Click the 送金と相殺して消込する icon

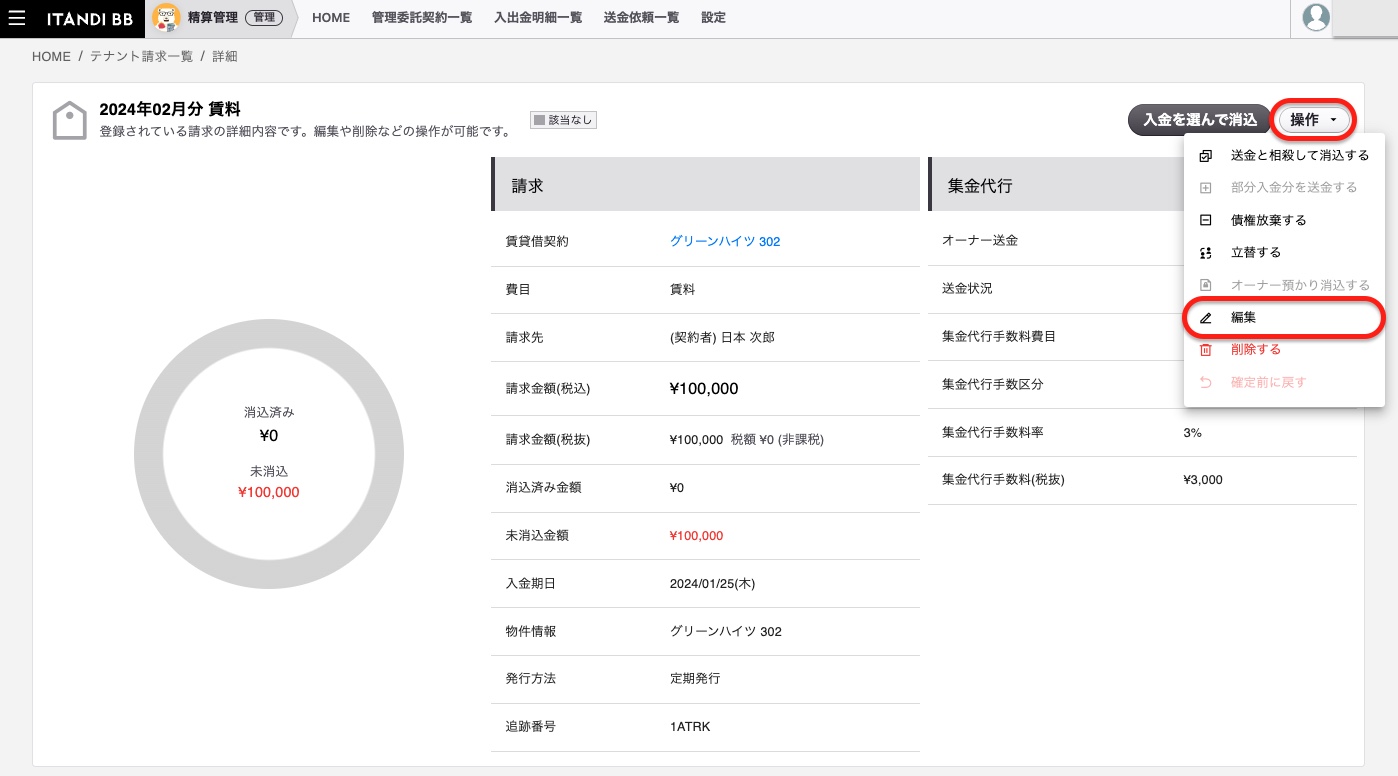tap(1206, 156)
